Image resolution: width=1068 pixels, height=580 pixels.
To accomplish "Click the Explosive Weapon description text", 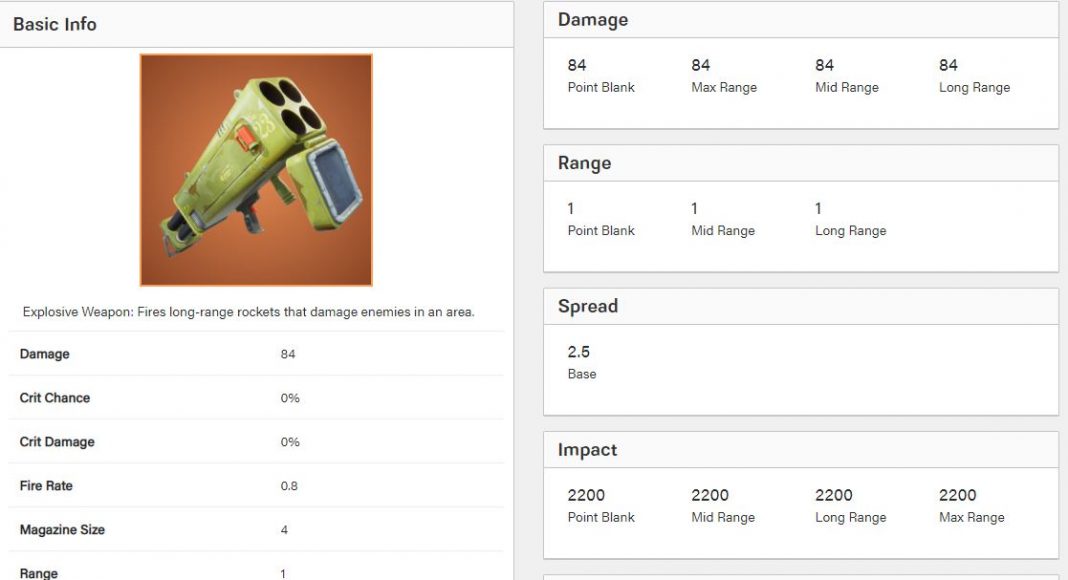I will coord(249,312).
